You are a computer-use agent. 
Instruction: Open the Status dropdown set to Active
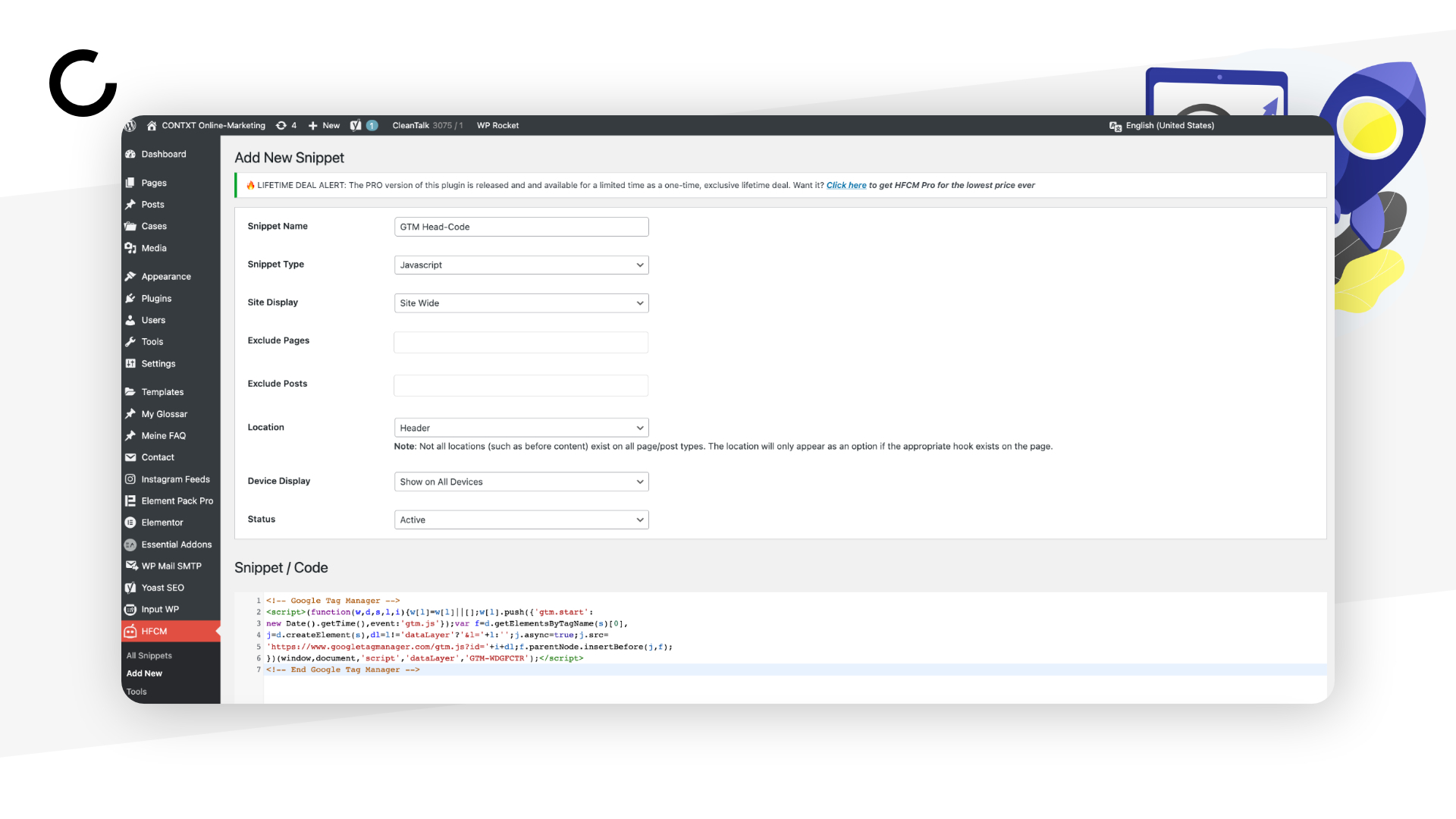[x=522, y=519]
